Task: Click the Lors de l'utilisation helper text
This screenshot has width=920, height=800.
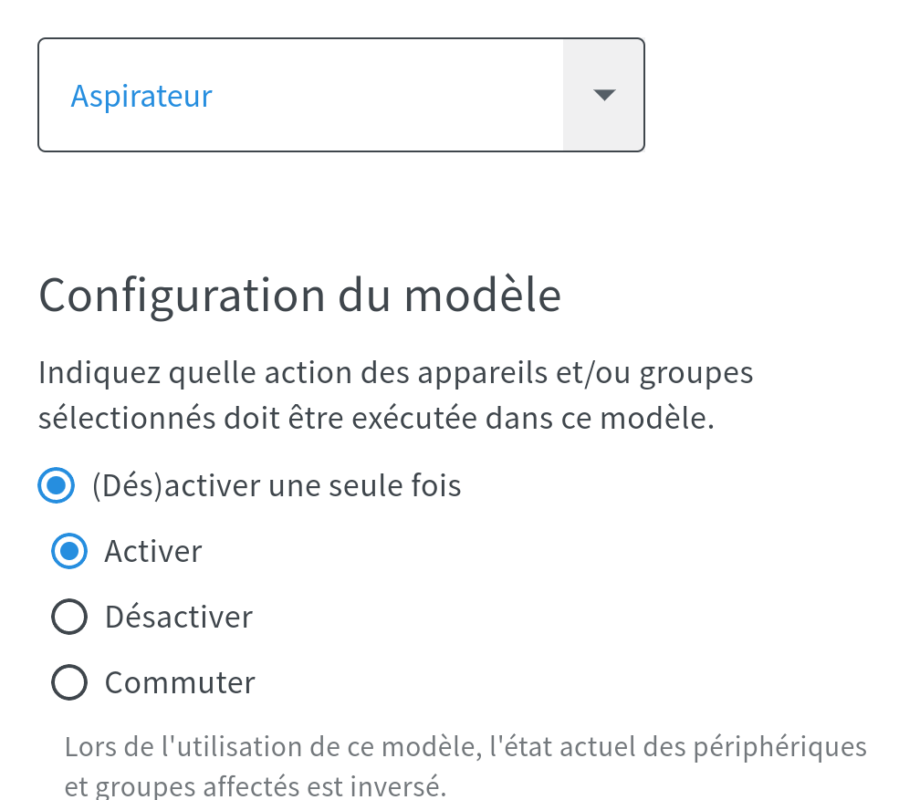Action: [465, 747]
